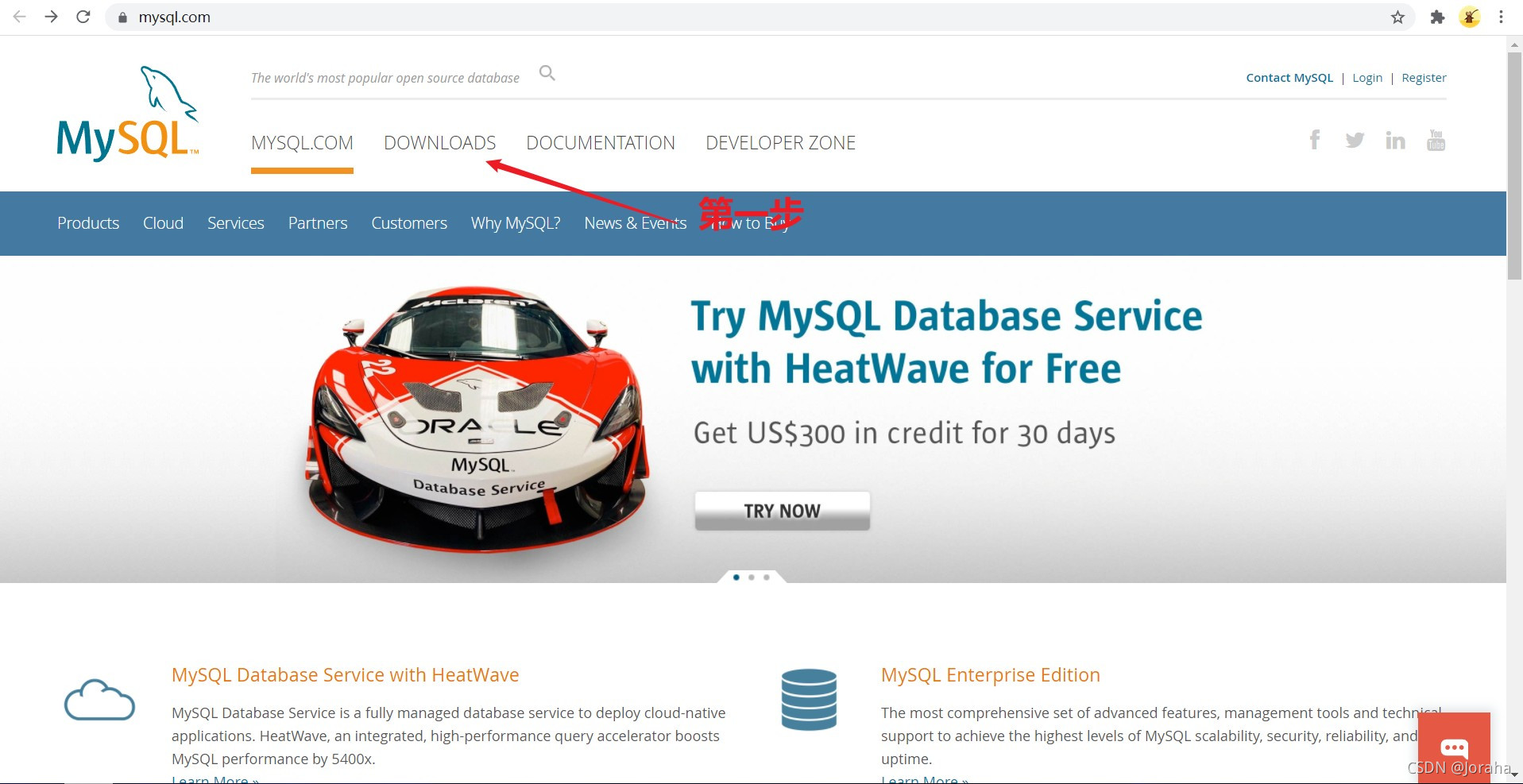This screenshot has height=784, width=1523.
Task: Open the DOWNLOADS tab
Action: click(x=440, y=143)
